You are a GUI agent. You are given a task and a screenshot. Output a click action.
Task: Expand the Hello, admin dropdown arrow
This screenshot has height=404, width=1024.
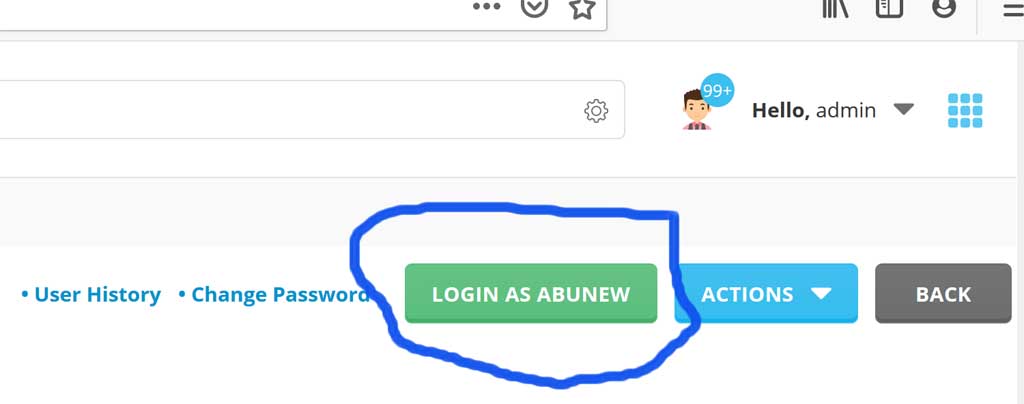[x=904, y=109]
